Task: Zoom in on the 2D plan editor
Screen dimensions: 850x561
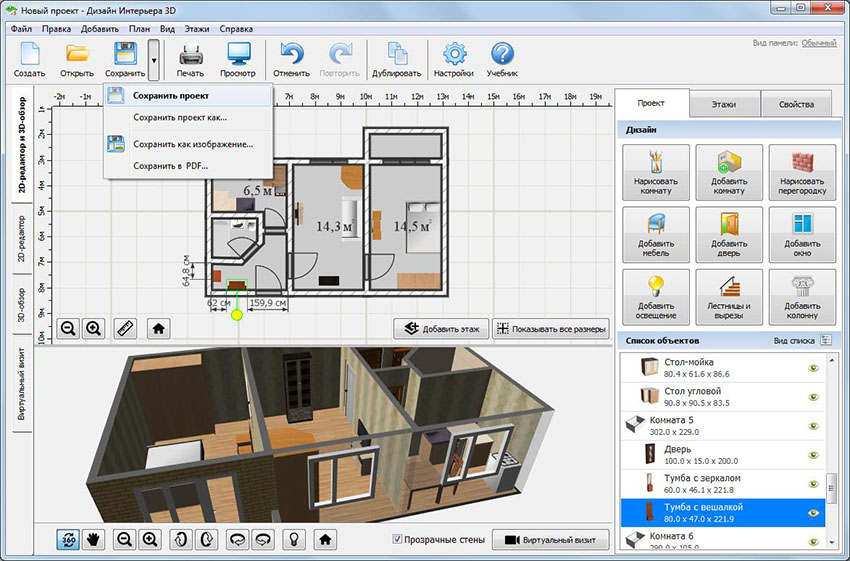Action: [x=94, y=328]
